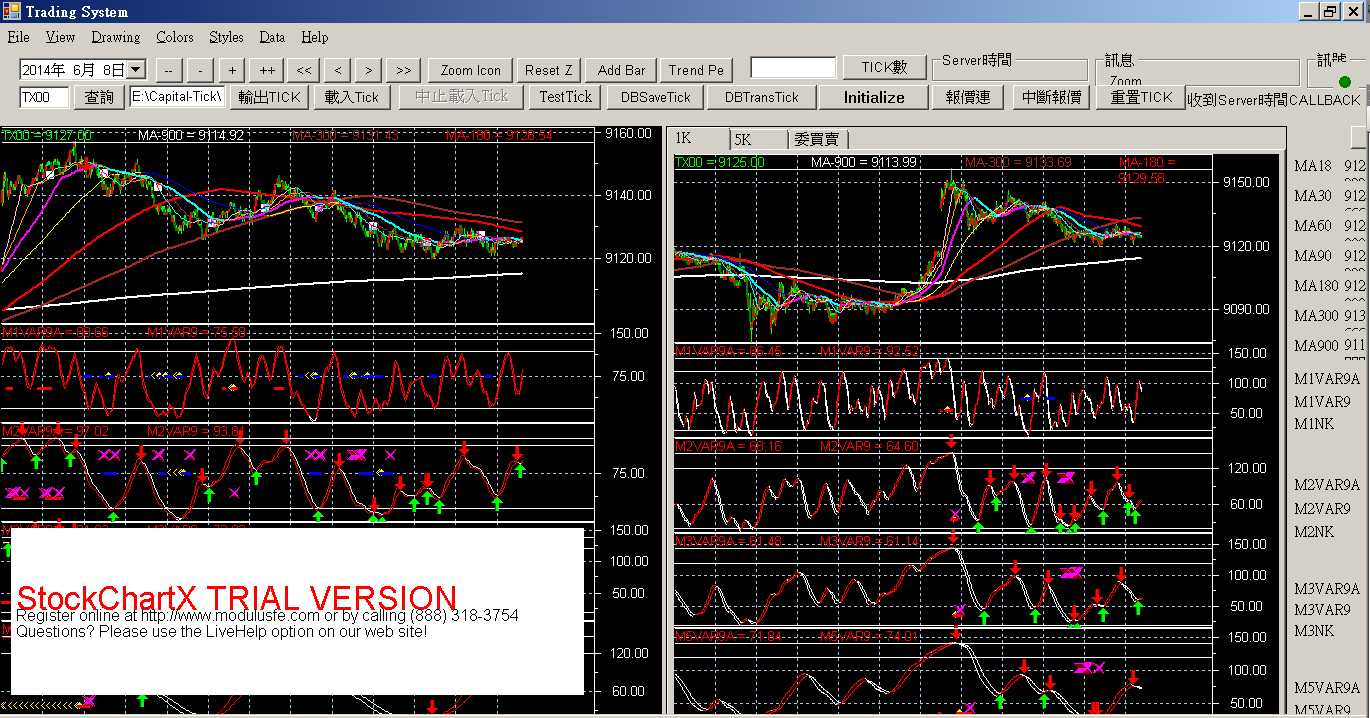The image size is (1370, 718).
Task: Open the File menu
Action: click(x=18, y=37)
